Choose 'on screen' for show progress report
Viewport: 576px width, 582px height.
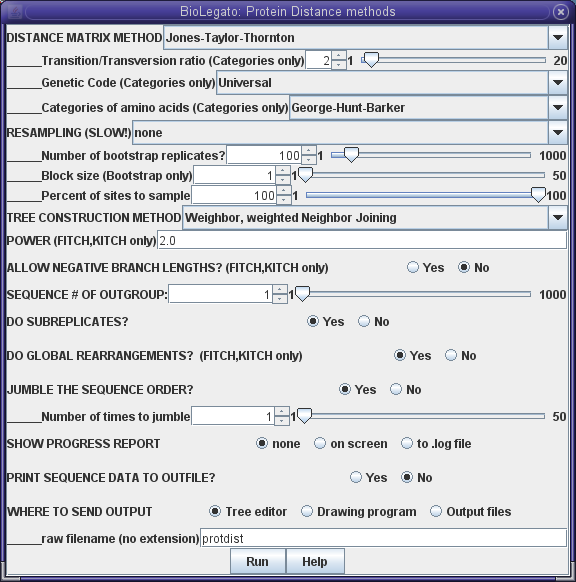[351, 444]
